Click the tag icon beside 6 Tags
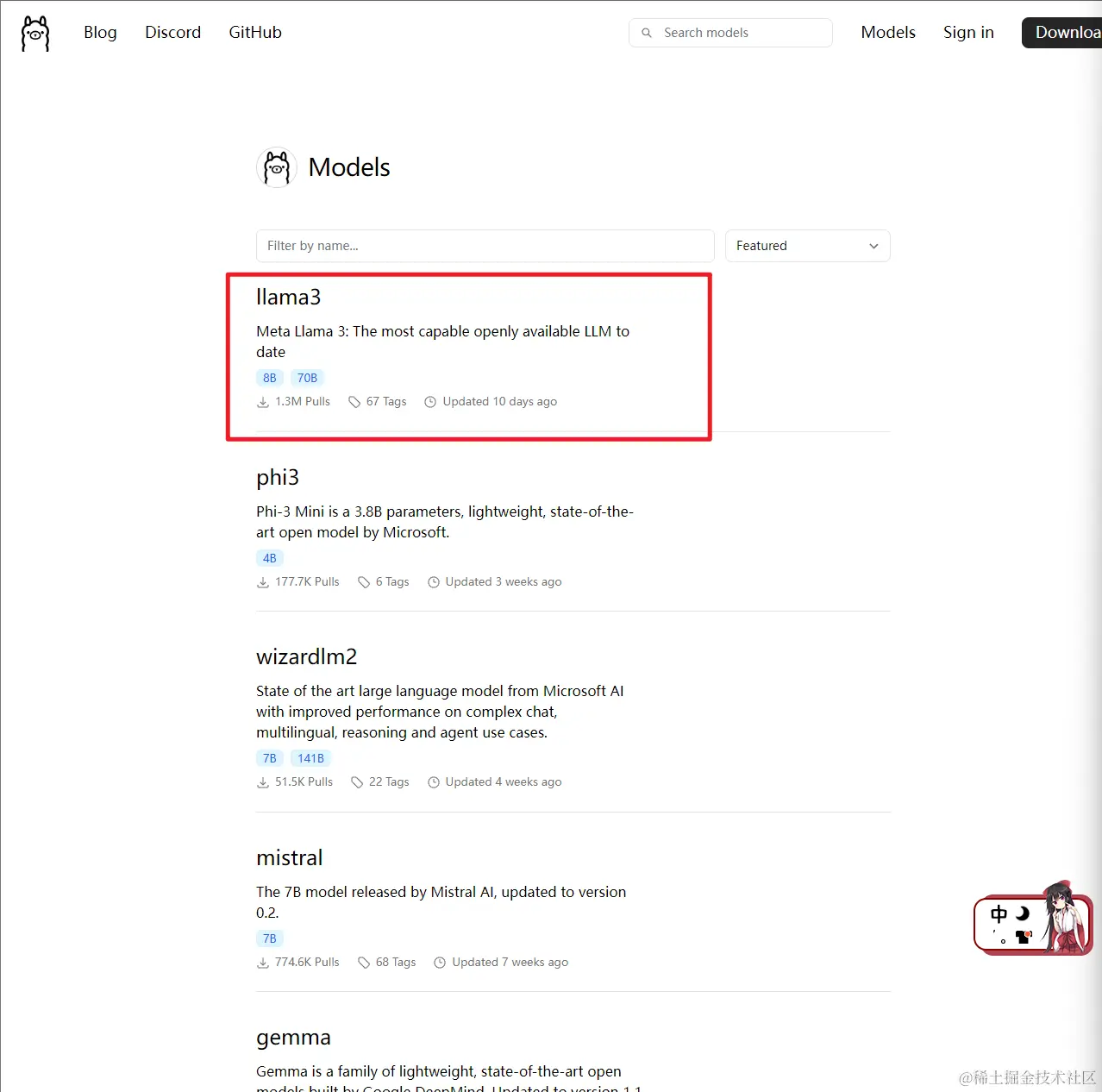This screenshot has width=1102, height=1092. 364,582
